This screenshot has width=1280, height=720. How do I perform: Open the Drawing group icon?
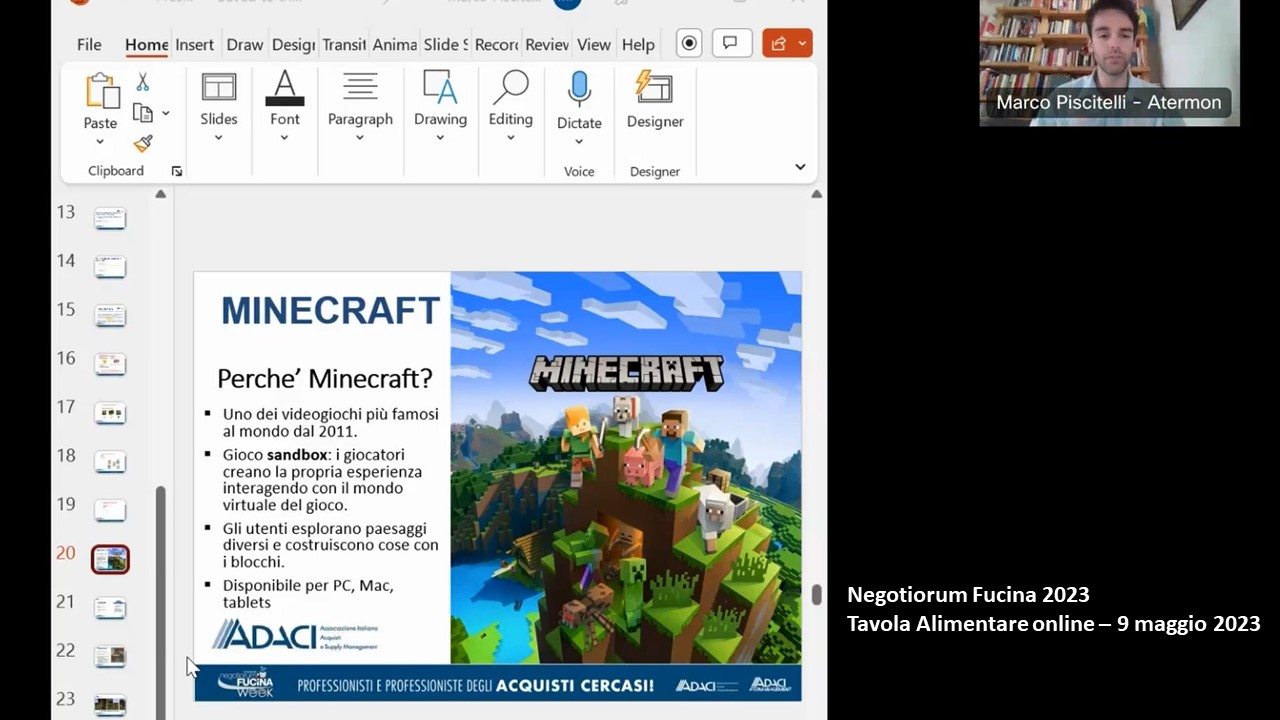440,88
